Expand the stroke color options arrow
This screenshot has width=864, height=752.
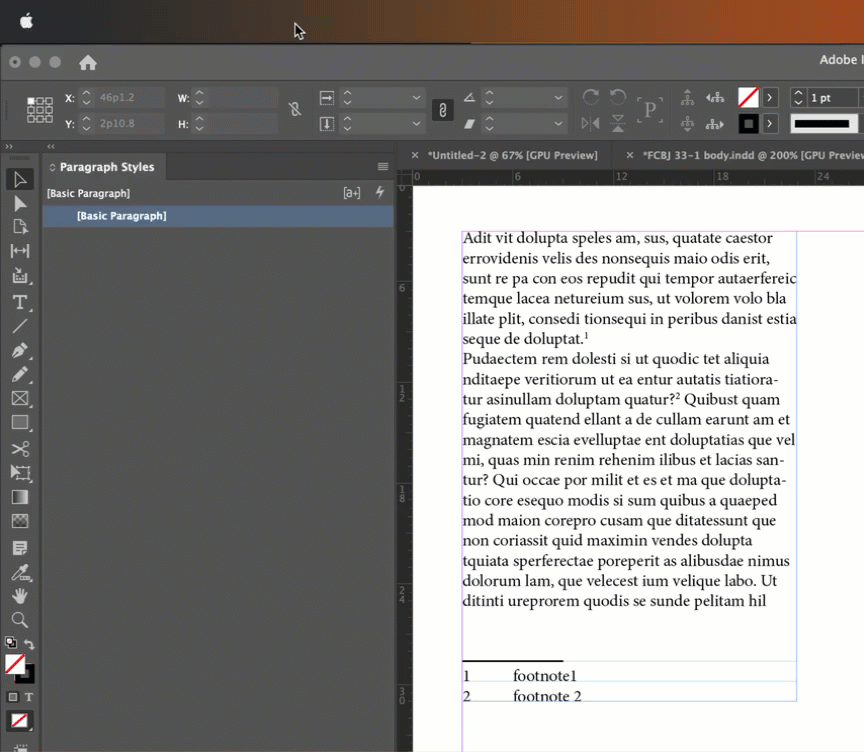tap(769, 123)
